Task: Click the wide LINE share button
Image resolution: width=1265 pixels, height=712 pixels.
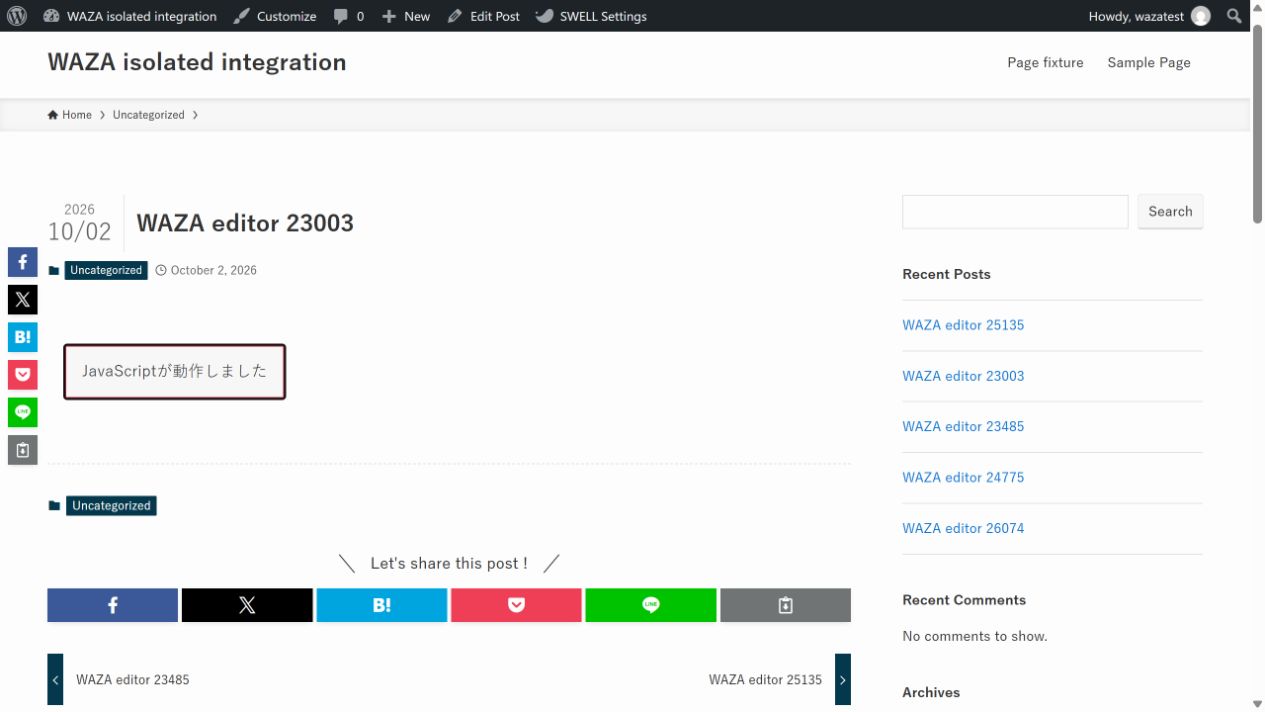Action: click(x=651, y=605)
